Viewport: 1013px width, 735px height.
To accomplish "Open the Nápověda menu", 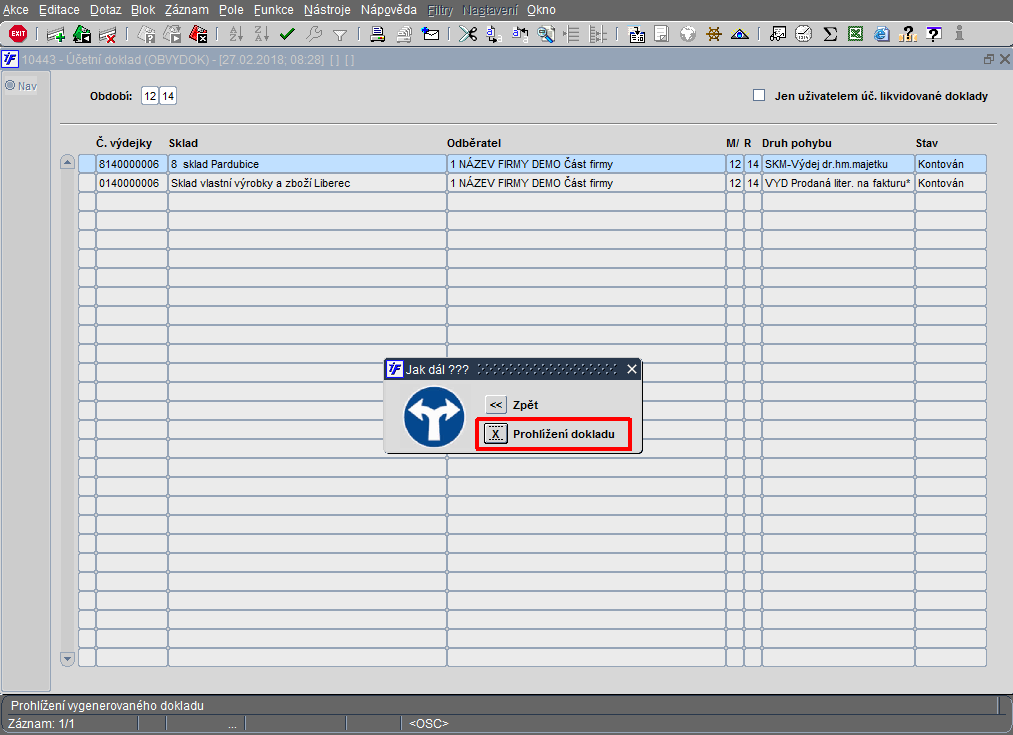I will pyautogui.click(x=389, y=10).
